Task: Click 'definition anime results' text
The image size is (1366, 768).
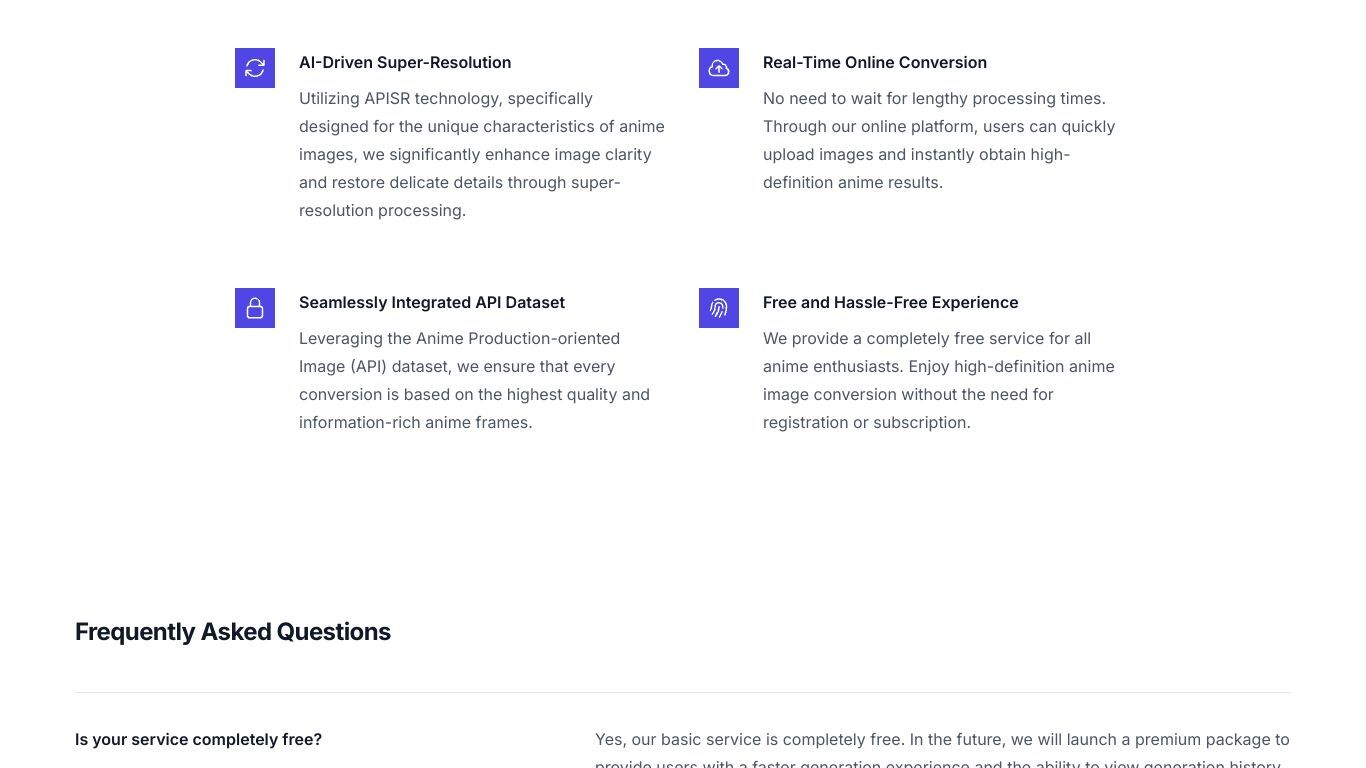Action: (x=851, y=182)
